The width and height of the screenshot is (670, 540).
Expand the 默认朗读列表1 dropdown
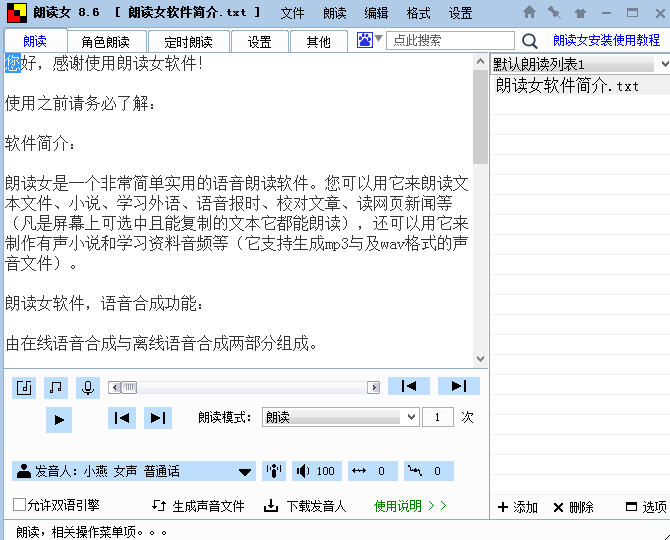(x=664, y=65)
